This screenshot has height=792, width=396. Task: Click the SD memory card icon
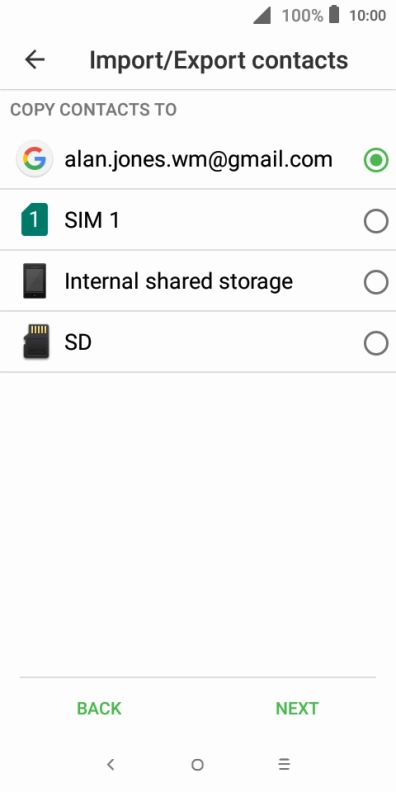(x=36, y=341)
